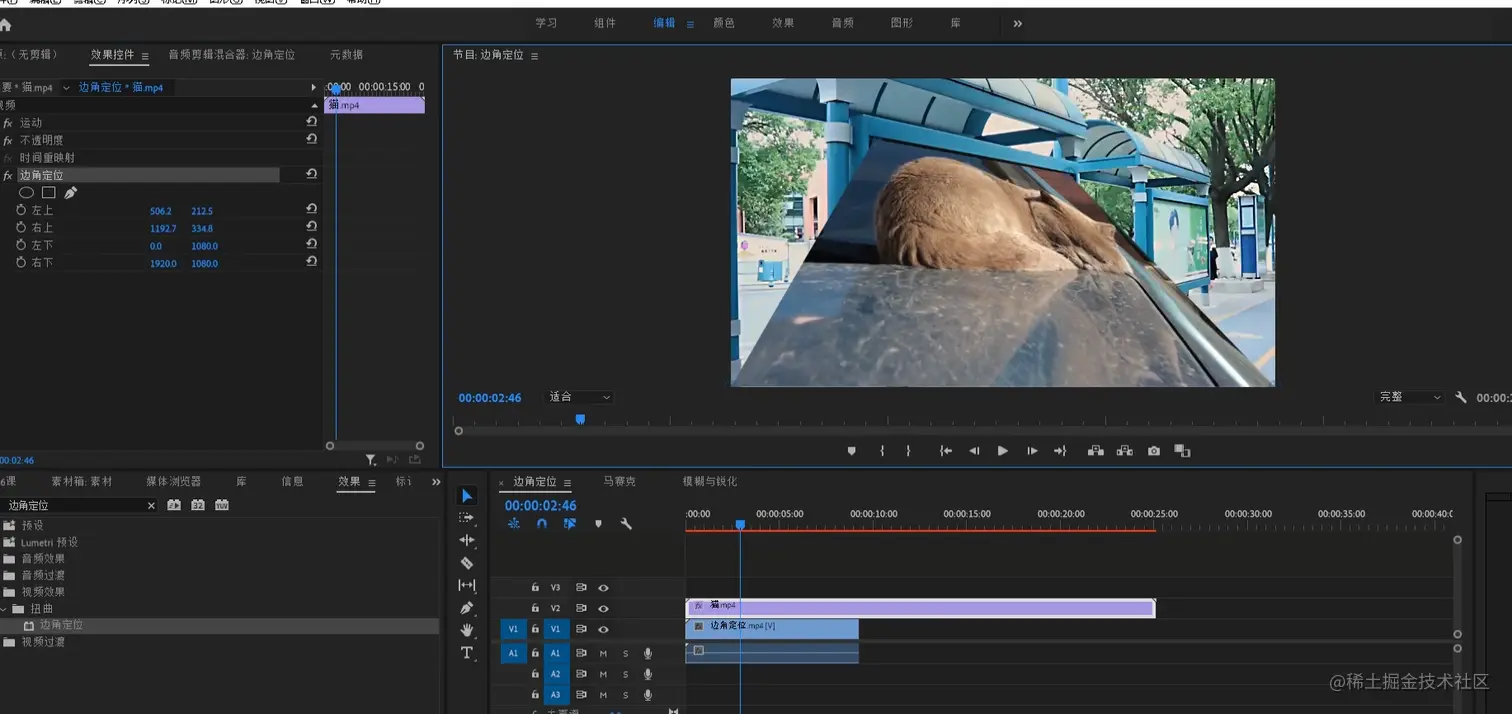
Task: Open comparison view button in program monitor
Action: (1182, 451)
